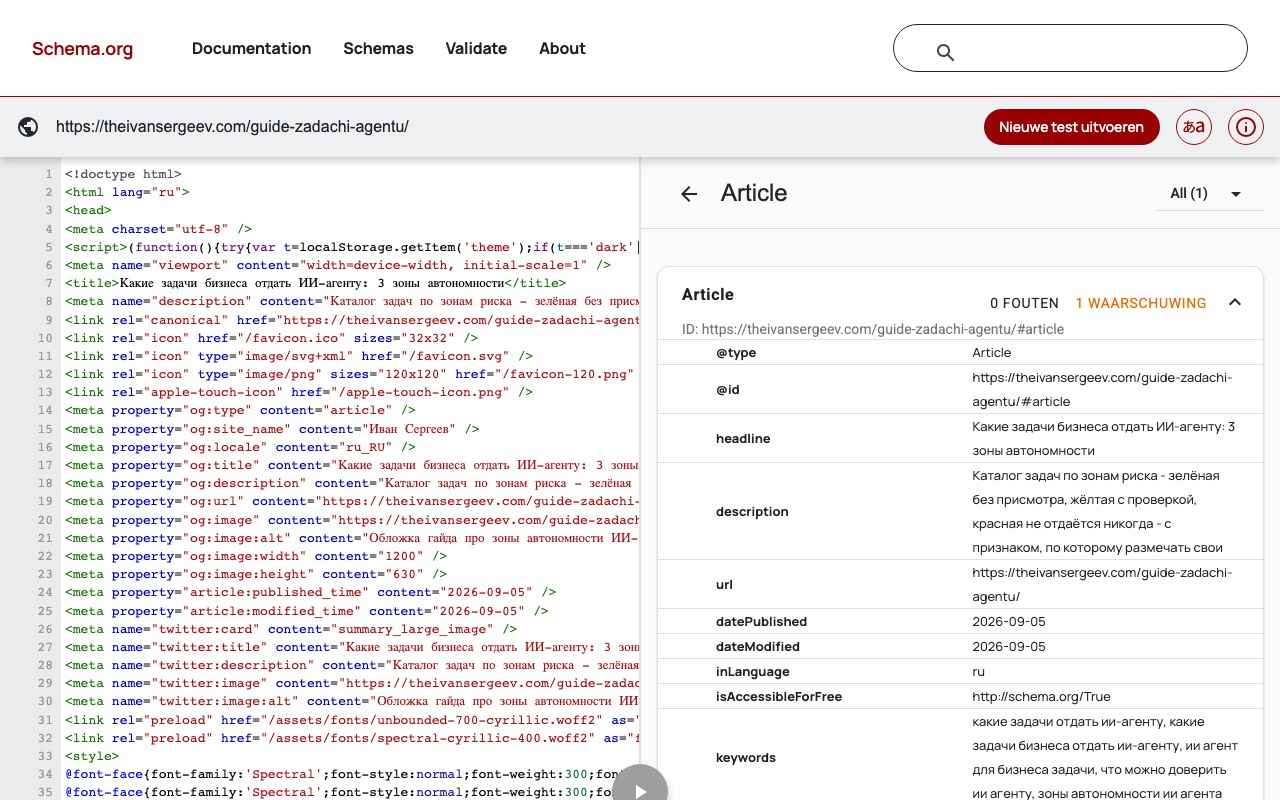Focus the site search input field
Image resolution: width=1280 pixels, height=800 pixels.
tap(1070, 48)
